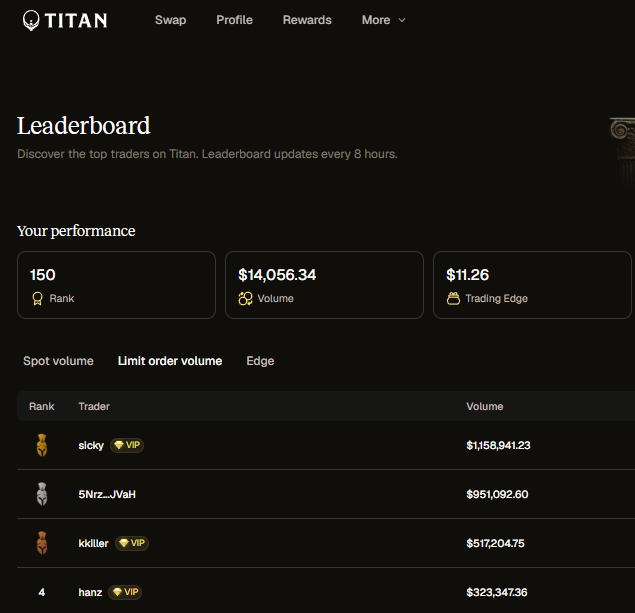Click the Rank column header
The width and height of the screenshot is (635, 613).
(x=42, y=406)
